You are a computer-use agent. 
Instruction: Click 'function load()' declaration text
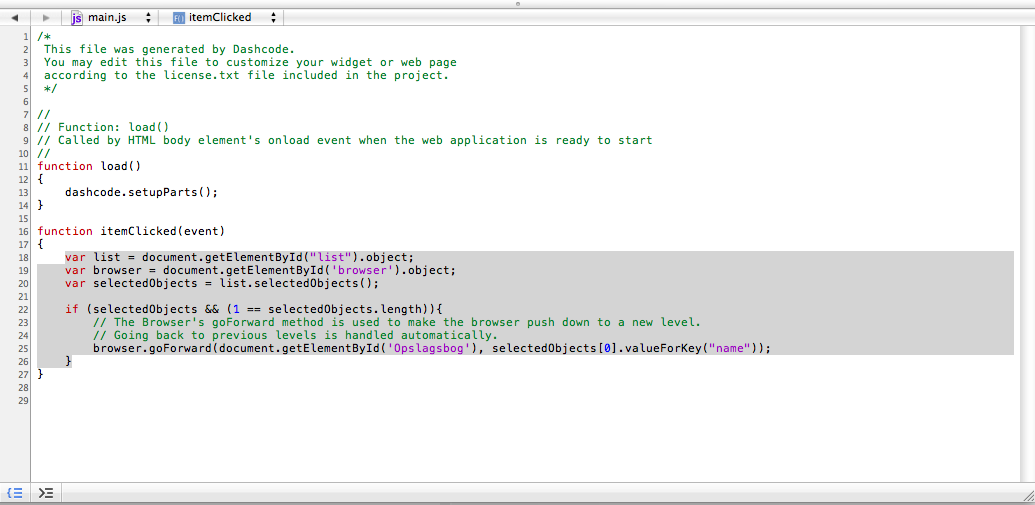90,166
